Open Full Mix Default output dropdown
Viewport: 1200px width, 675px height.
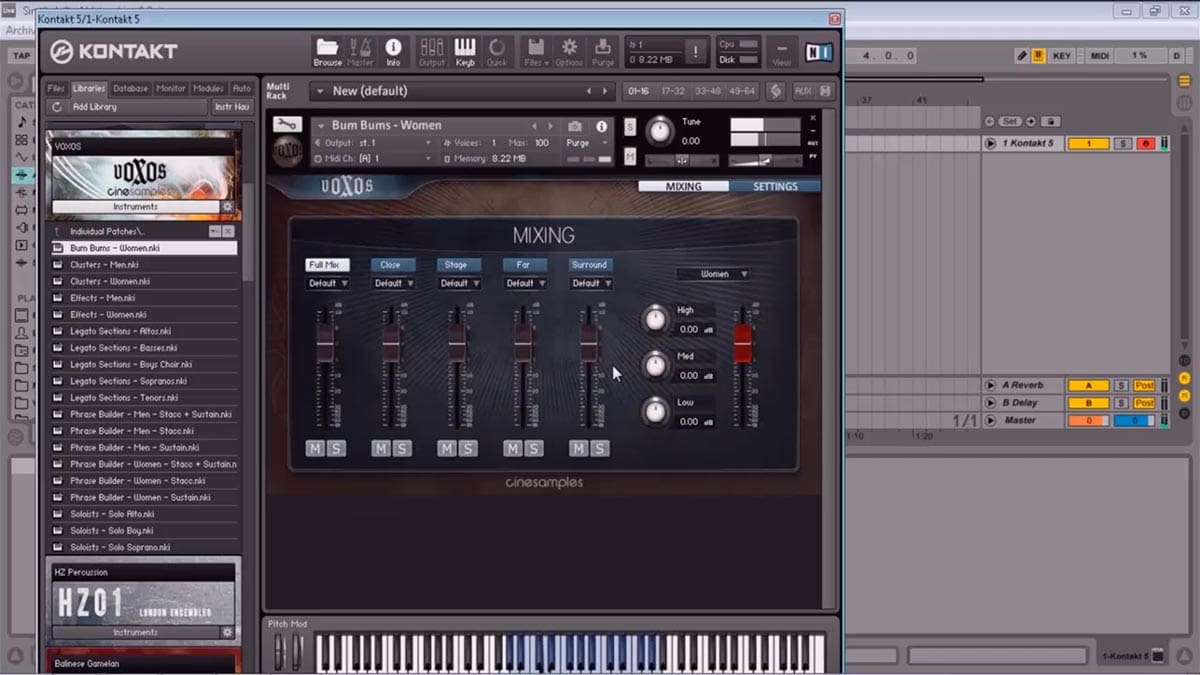coord(328,283)
